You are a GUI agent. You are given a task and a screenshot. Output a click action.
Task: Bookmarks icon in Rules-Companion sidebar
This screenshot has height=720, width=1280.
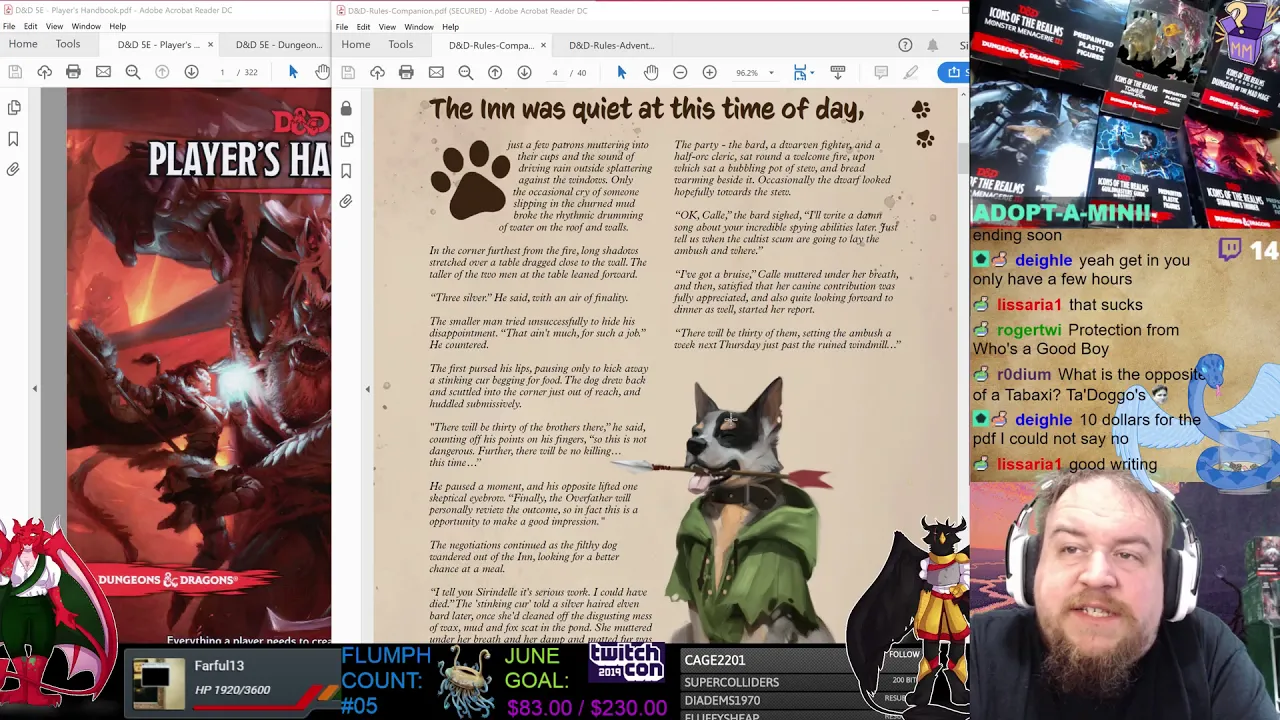[346, 171]
